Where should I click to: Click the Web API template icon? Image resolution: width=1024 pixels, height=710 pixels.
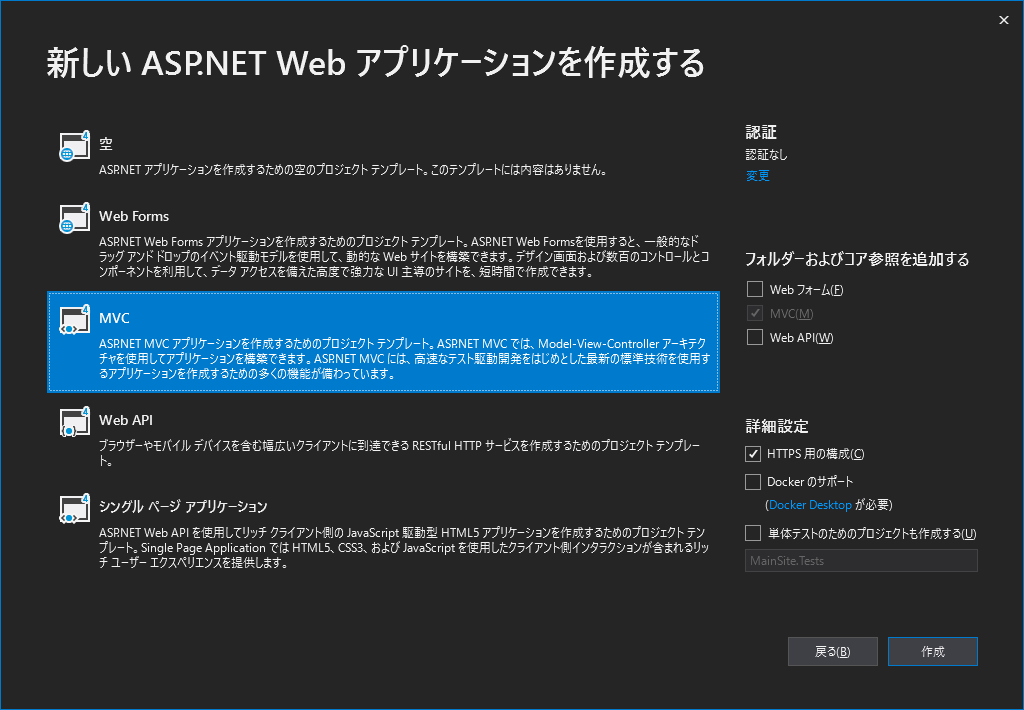click(x=74, y=422)
